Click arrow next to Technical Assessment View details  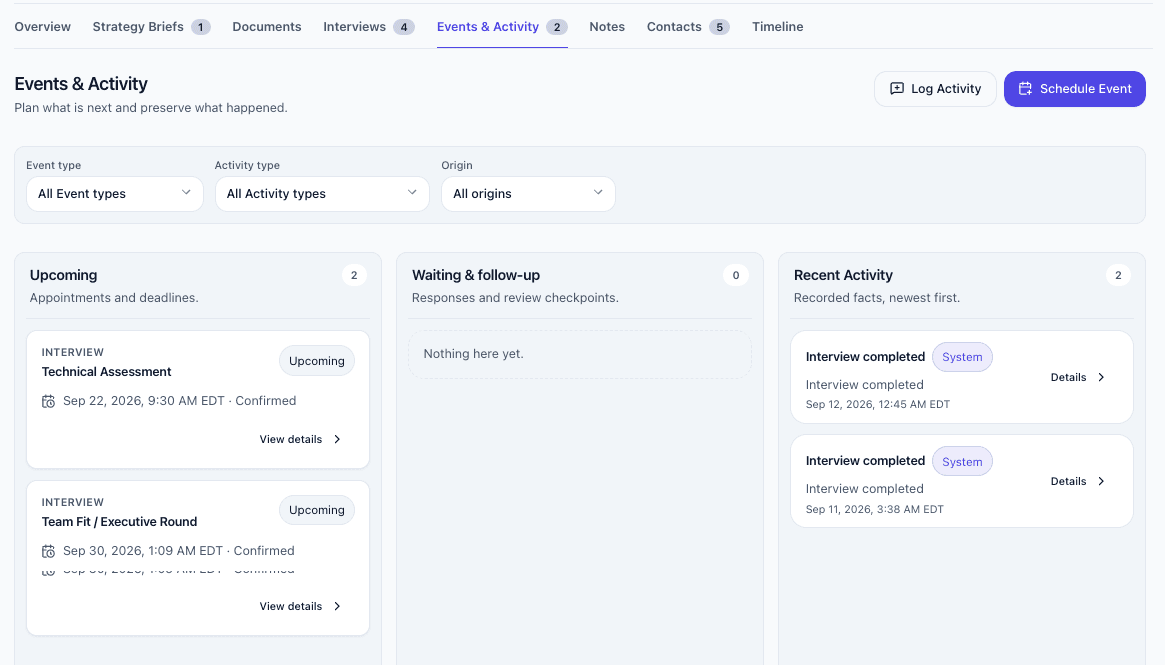[x=337, y=439]
